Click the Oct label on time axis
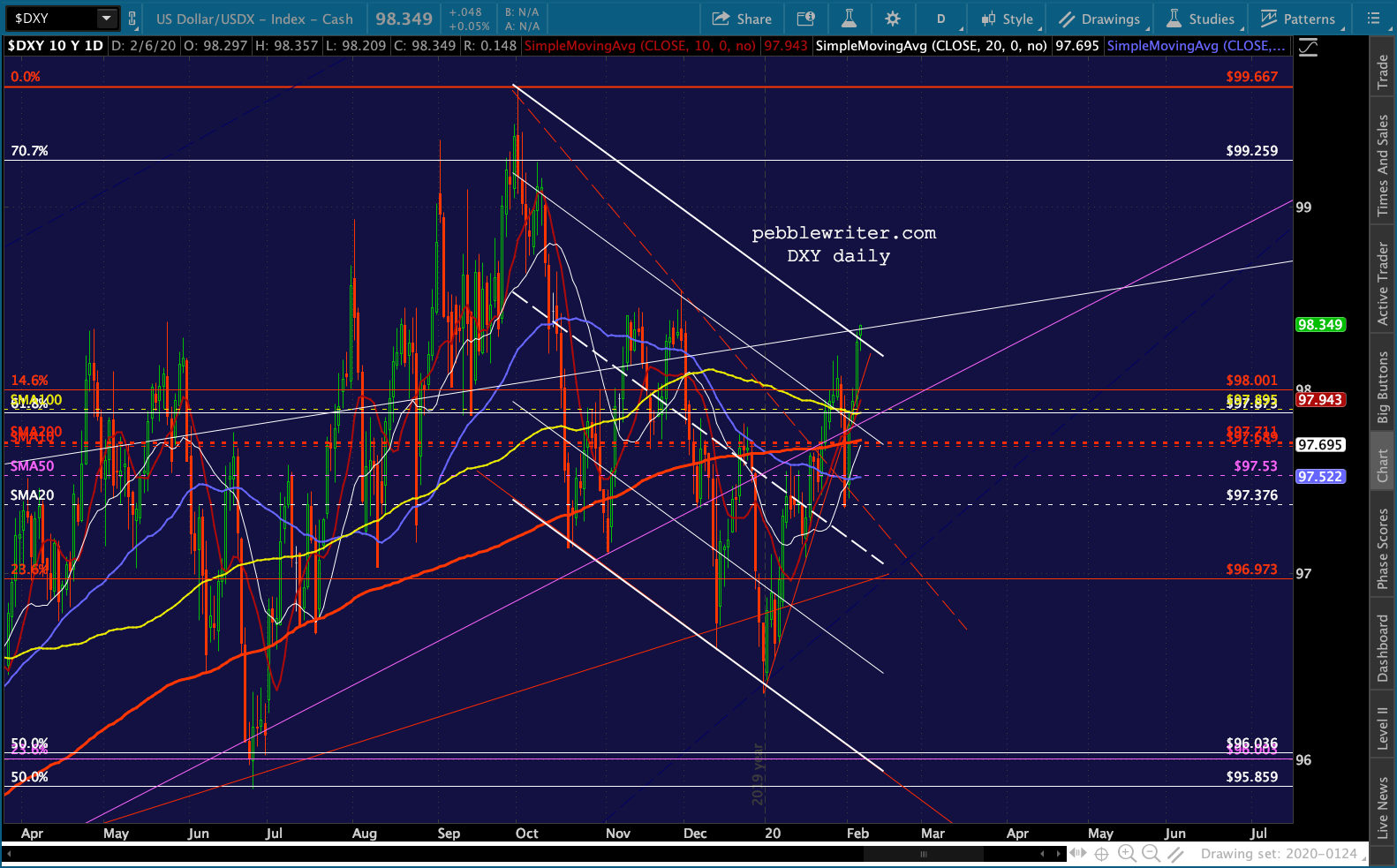Screen dimensions: 1397x868 [526, 834]
